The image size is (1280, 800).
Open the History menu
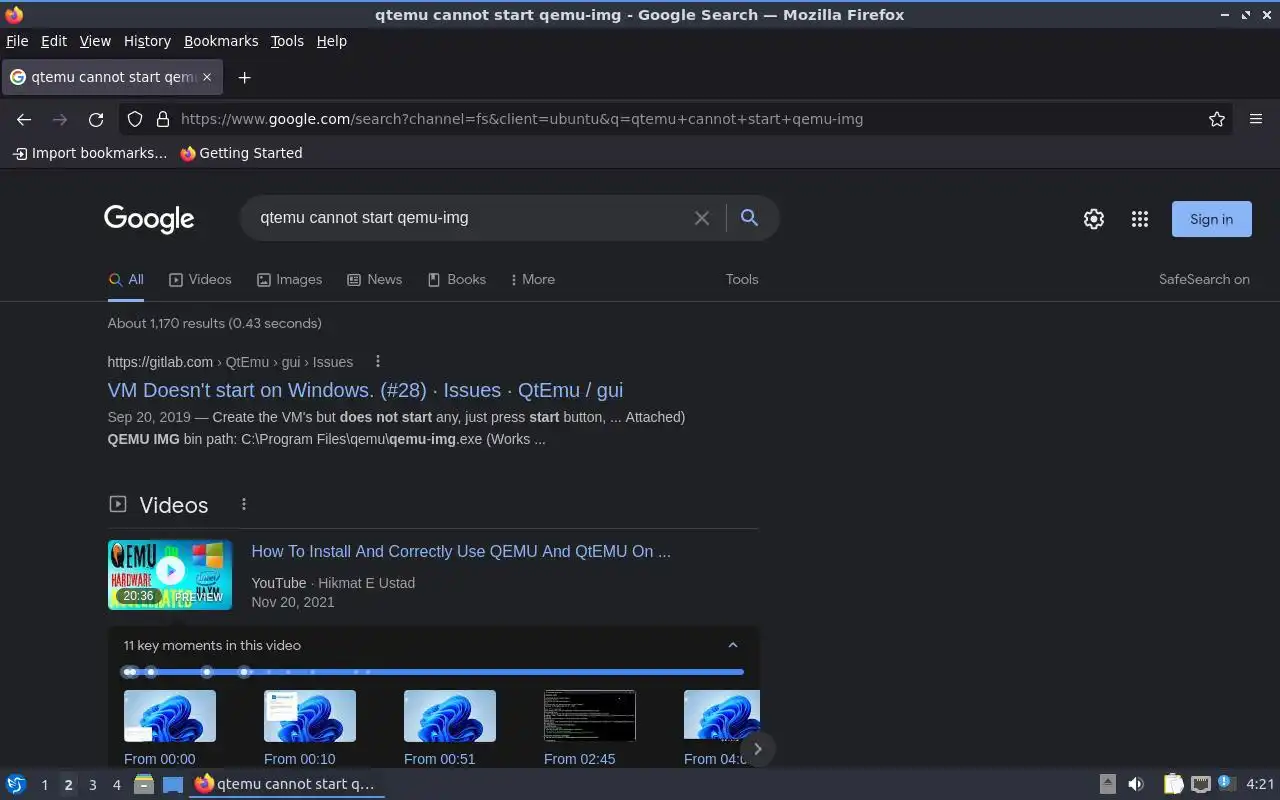(x=147, y=41)
